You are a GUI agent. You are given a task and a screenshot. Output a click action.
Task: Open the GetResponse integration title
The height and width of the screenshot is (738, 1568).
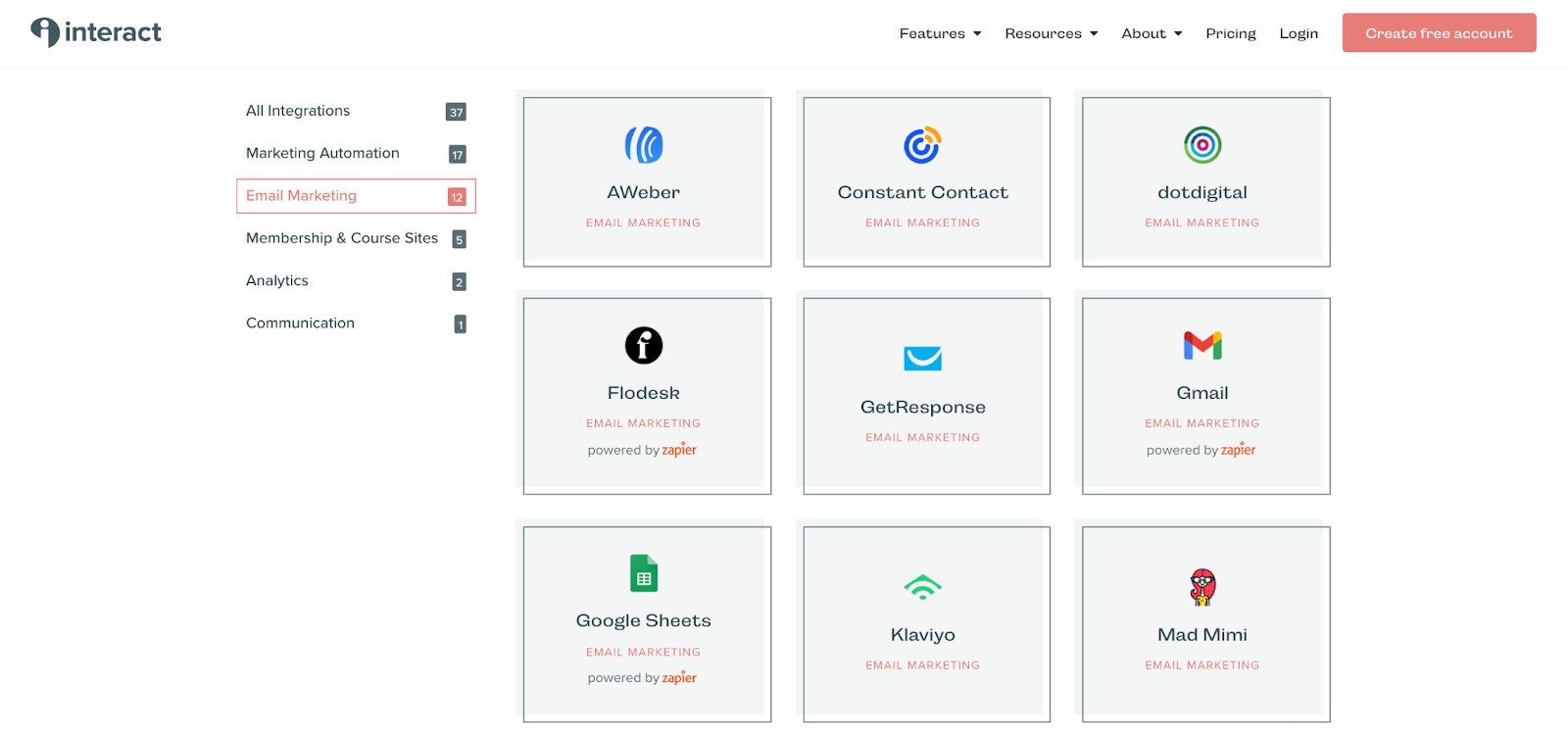[922, 407]
